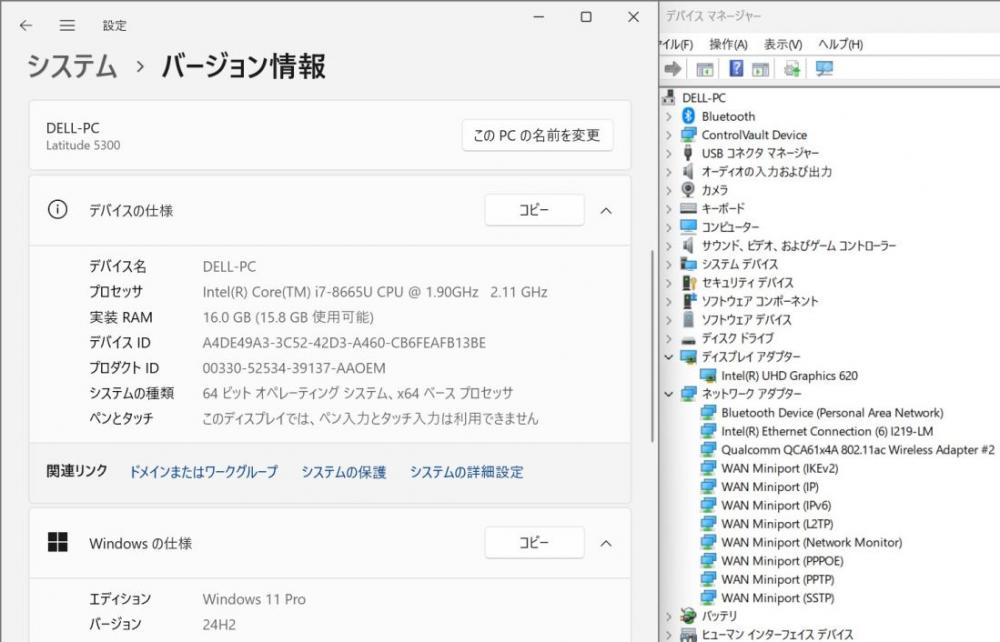Image resolution: width=1000 pixels, height=642 pixels.
Task: Copy device specifications with コピー button
Action: (x=534, y=210)
